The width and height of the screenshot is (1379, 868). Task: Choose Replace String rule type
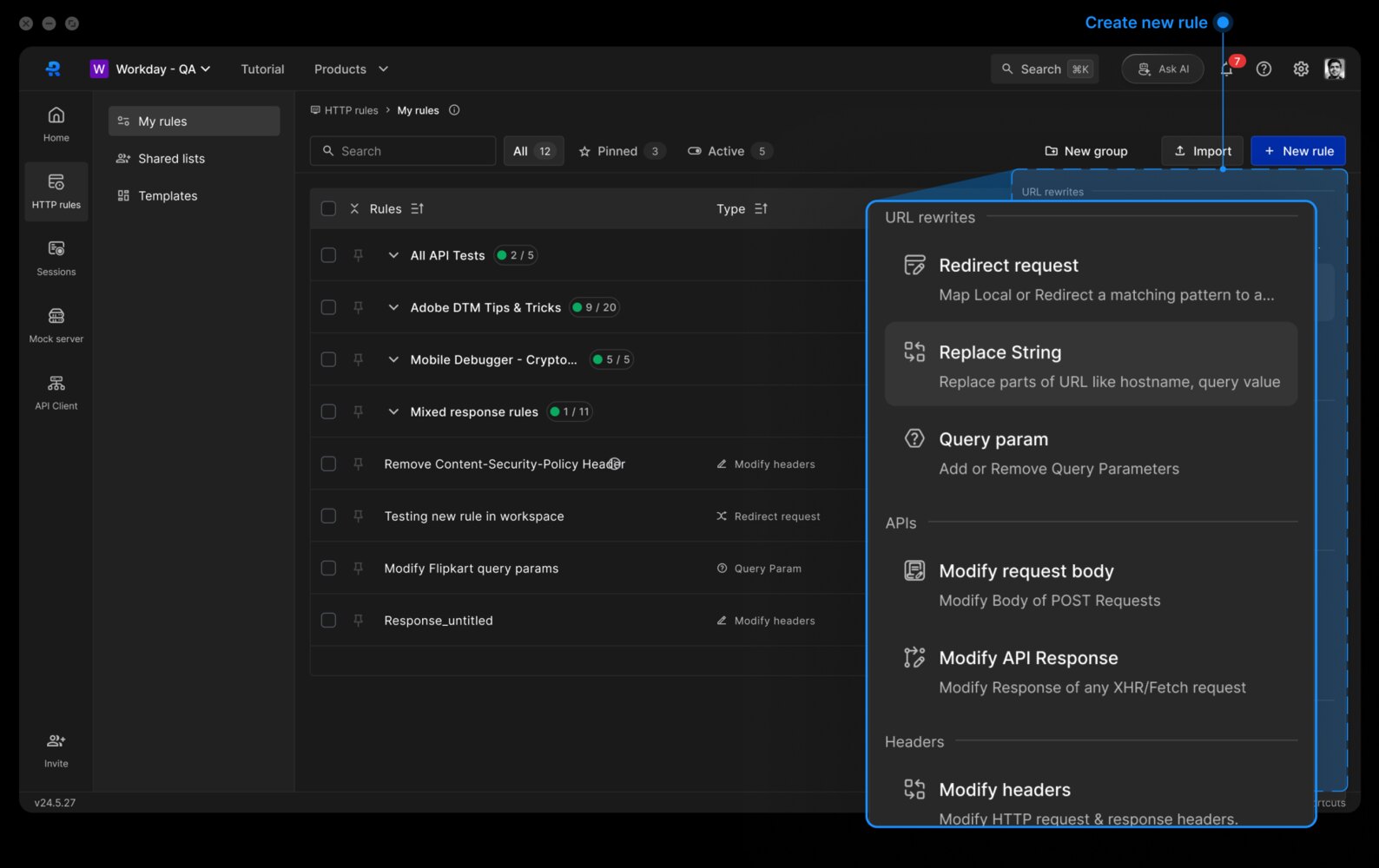click(x=1092, y=365)
